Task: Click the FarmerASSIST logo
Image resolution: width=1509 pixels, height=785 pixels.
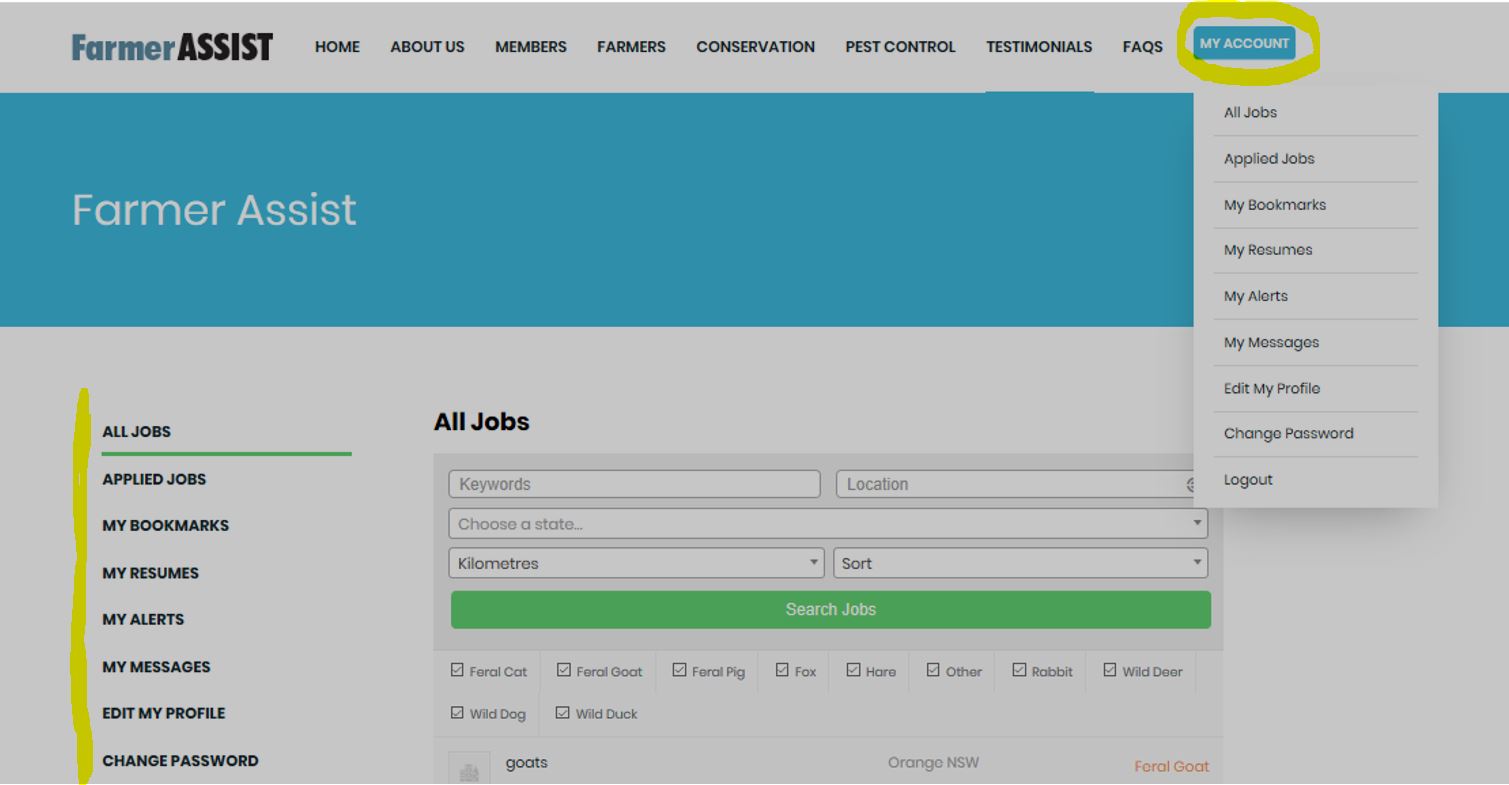Action: pyautogui.click(x=172, y=47)
